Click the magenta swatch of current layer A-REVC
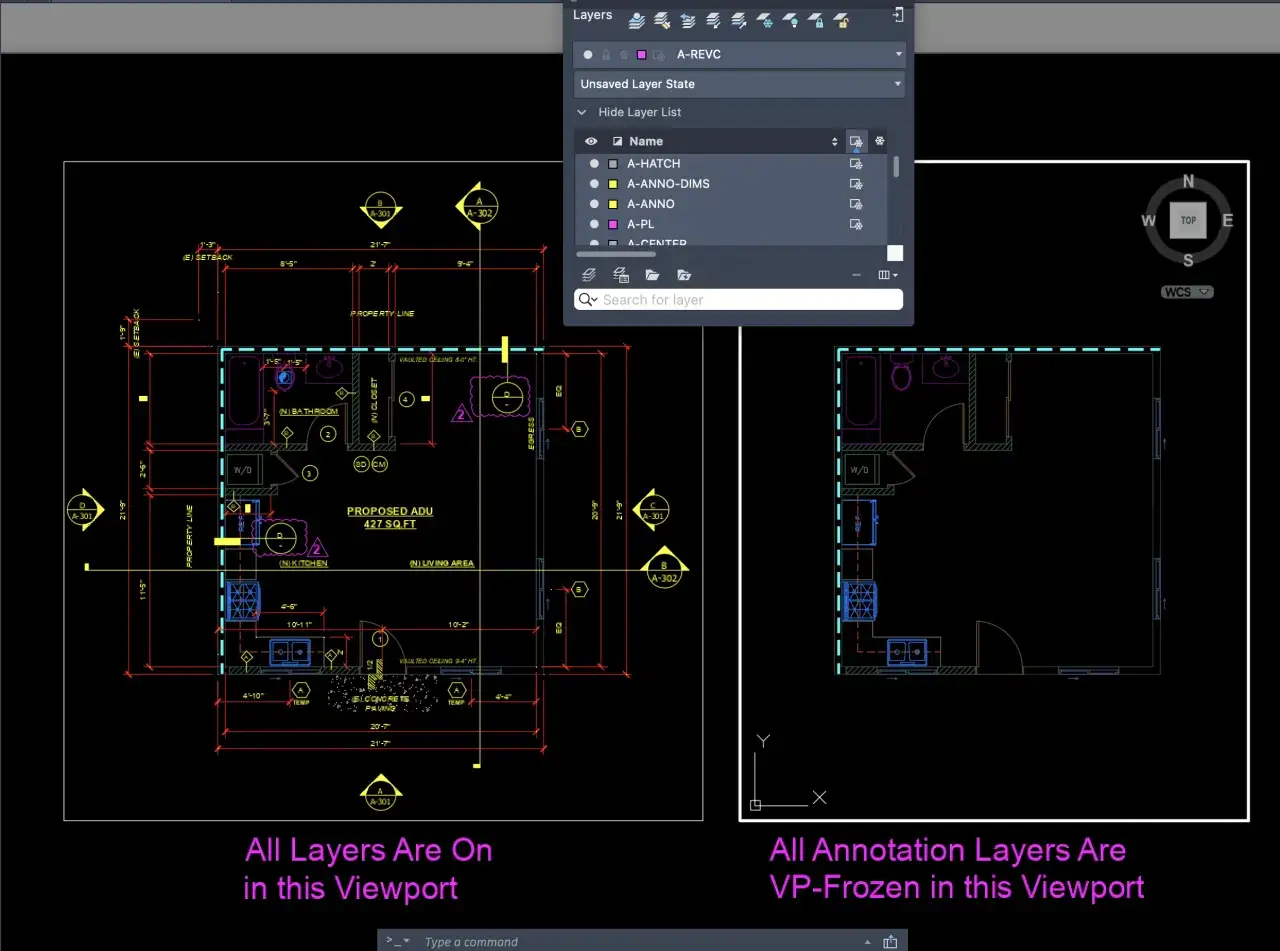The image size is (1280, 951). [642, 54]
